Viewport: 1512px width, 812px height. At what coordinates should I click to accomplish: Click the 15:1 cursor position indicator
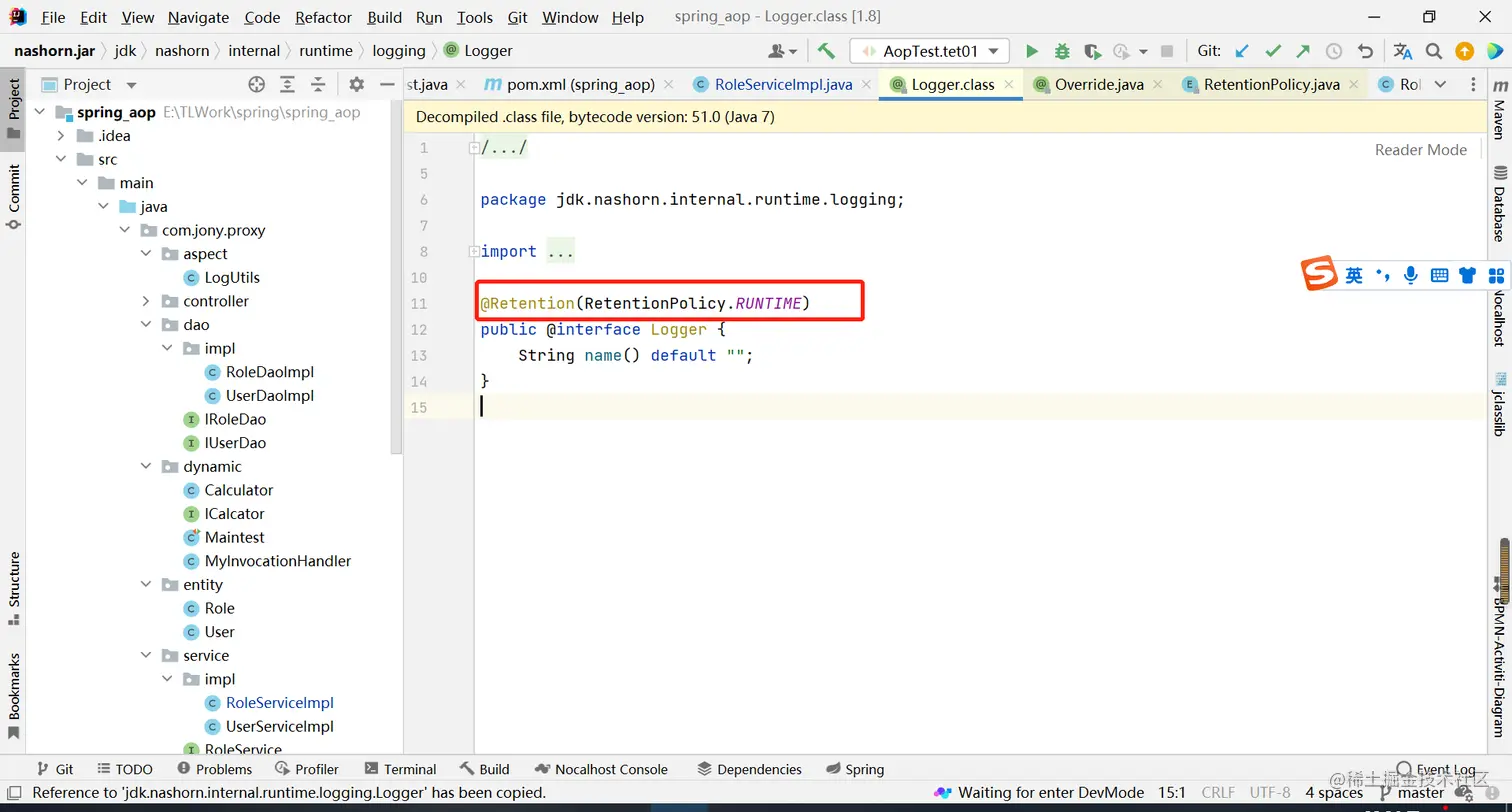pyautogui.click(x=1171, y=793)
